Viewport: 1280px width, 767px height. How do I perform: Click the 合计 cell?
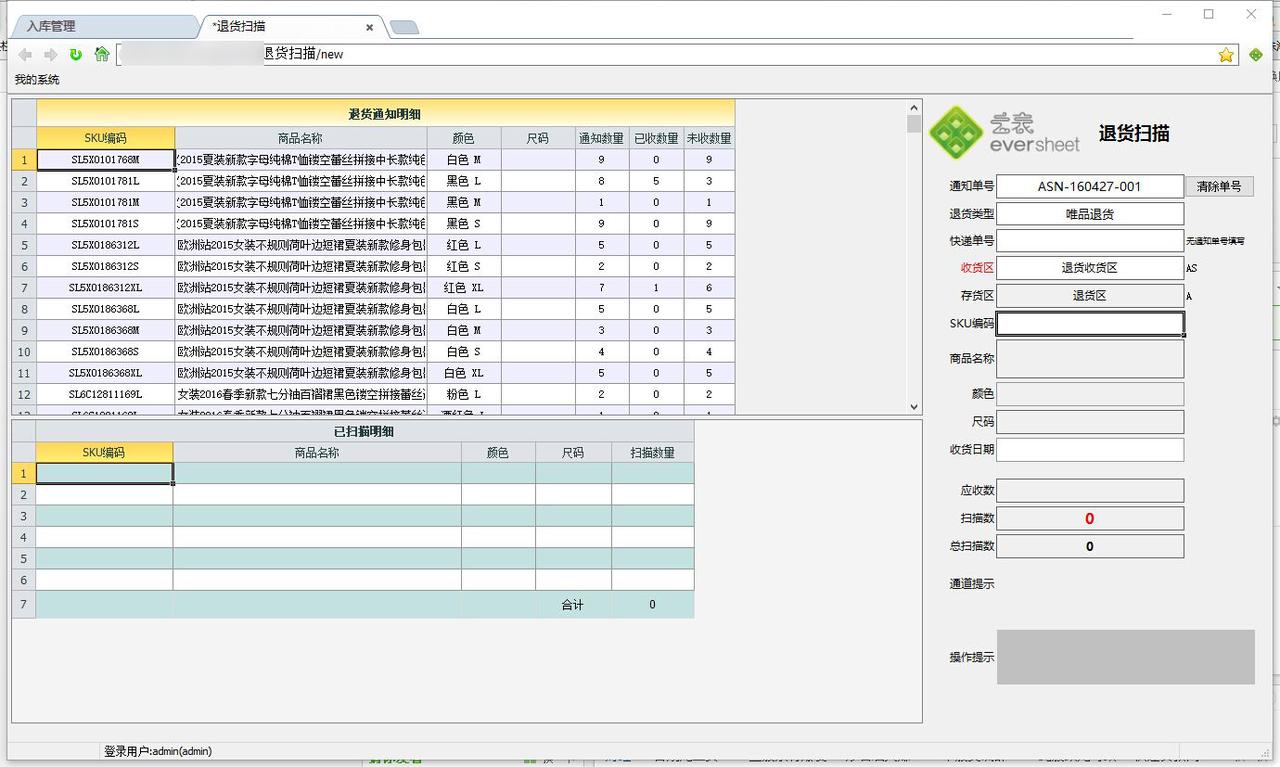[573, 605]
